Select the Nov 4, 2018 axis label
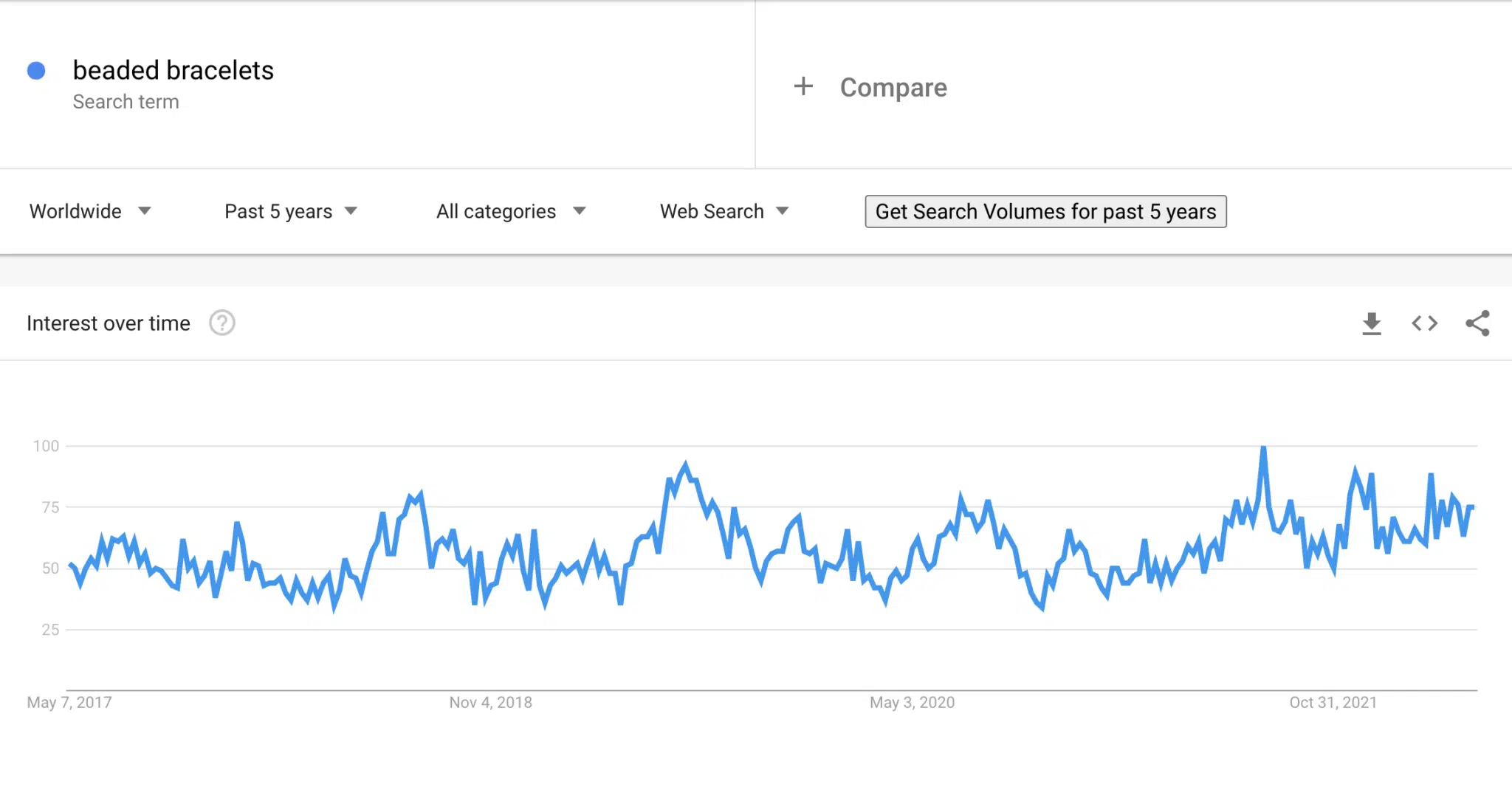This screenshot has height=801, width=1512. tap(491, 703)
